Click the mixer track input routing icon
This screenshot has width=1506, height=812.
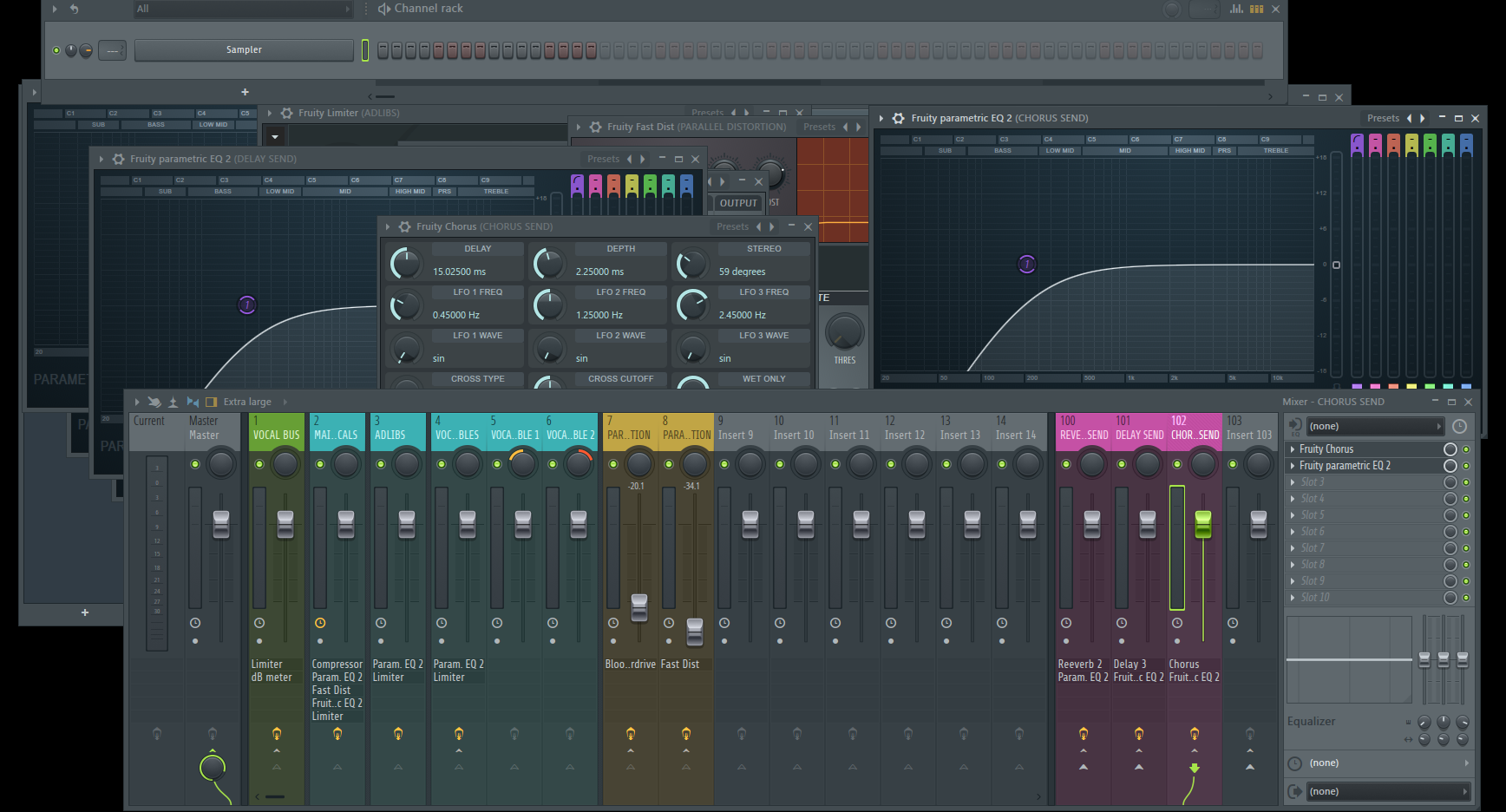point(1295,426)
